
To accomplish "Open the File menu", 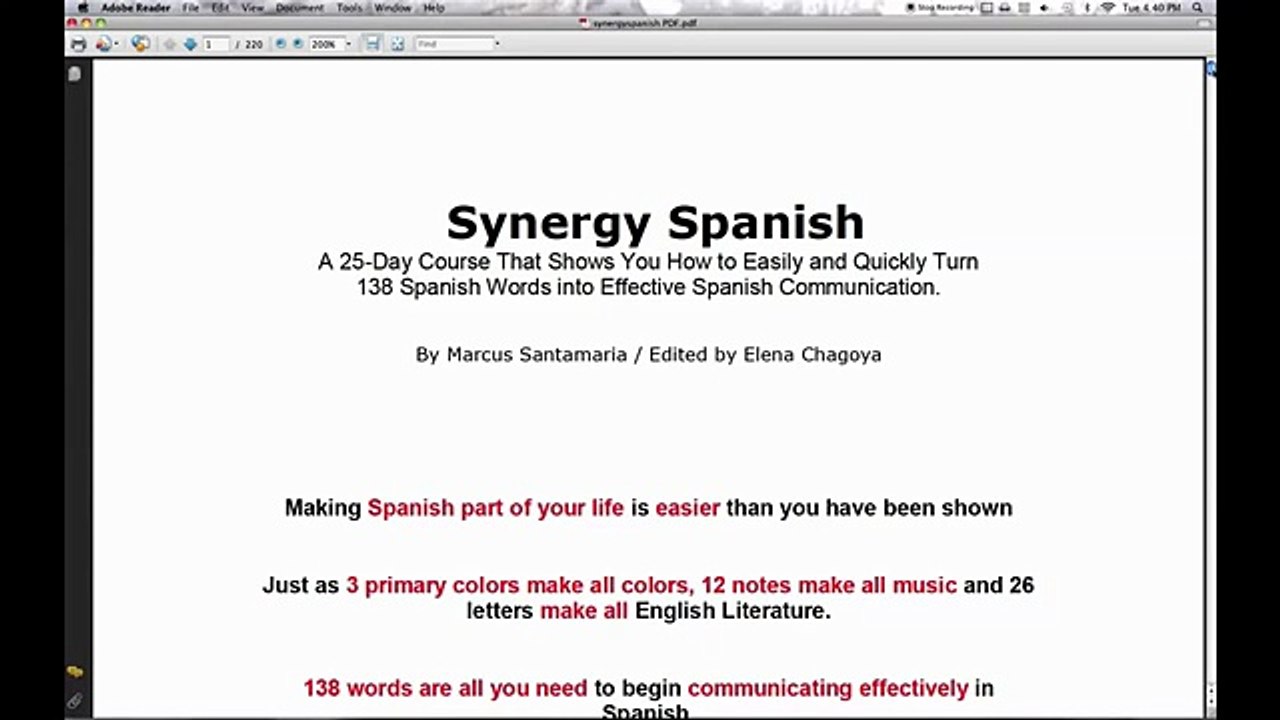I will click(190, 8).
